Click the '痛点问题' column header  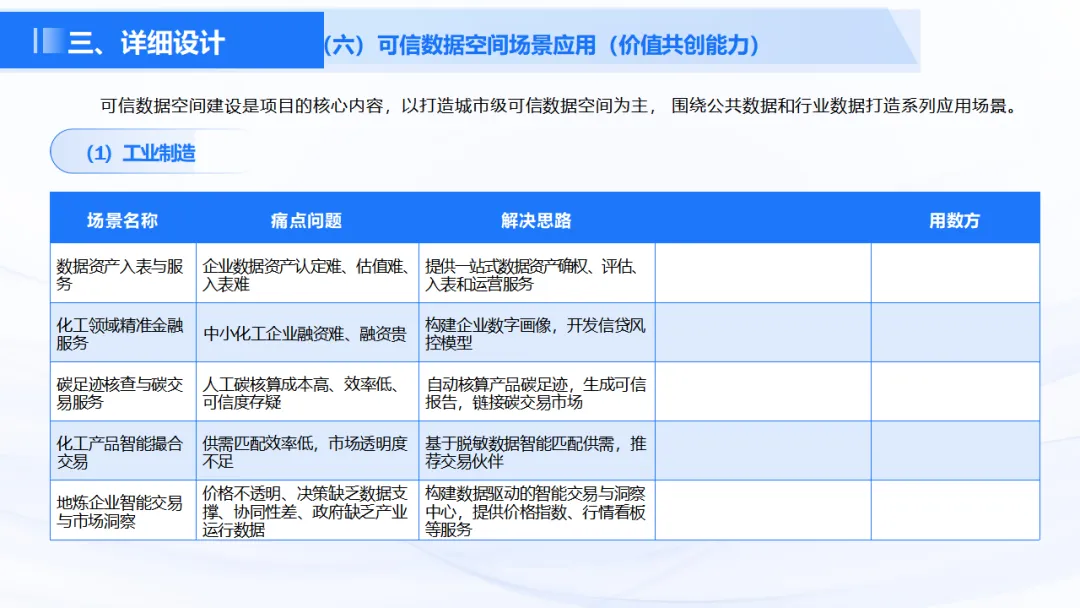coord(307,220)
